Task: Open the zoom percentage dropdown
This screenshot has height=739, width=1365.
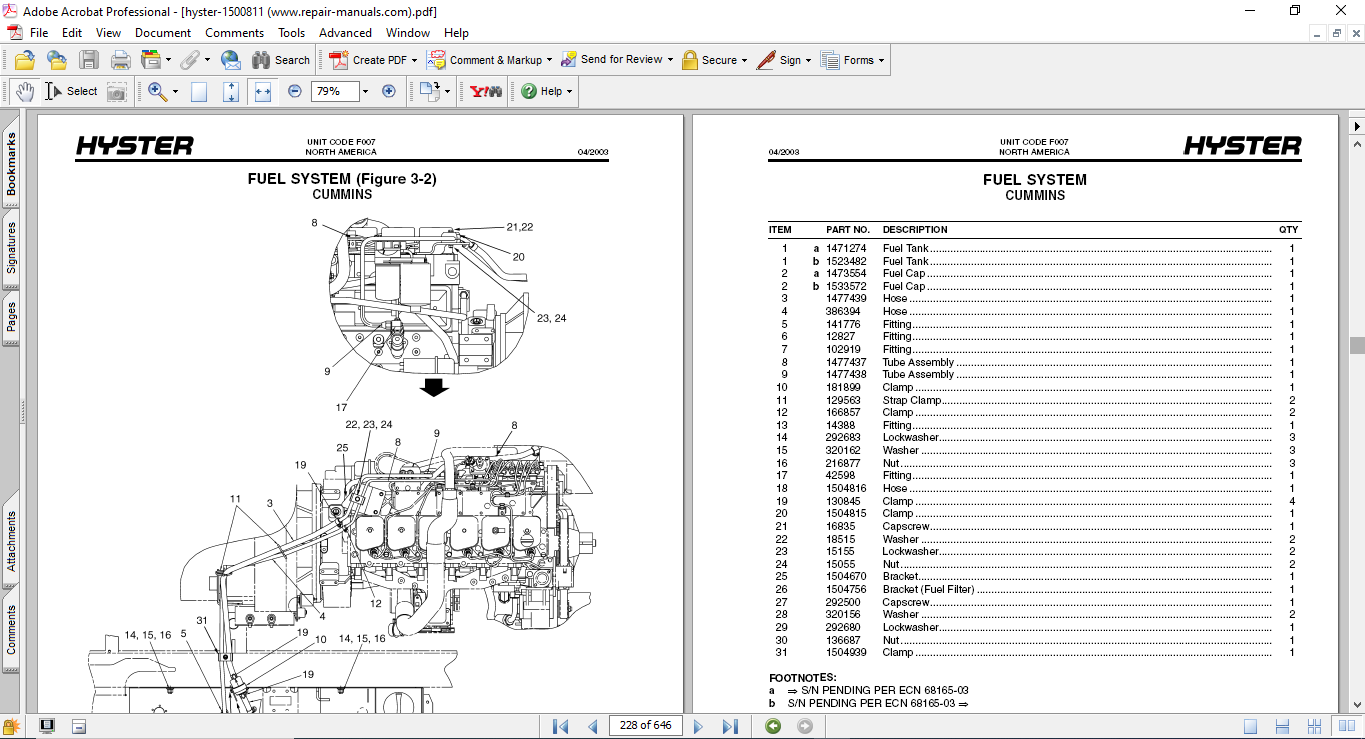Action: [365, 91]
